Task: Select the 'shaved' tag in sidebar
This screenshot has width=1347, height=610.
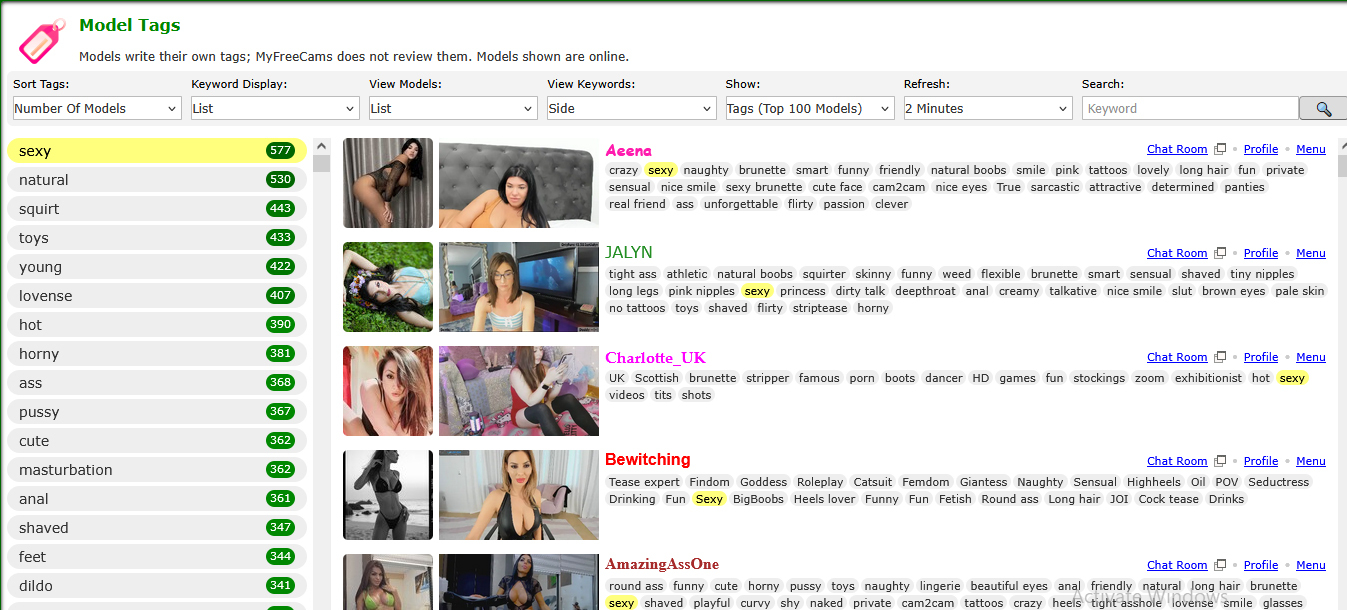Action: click(156, 528)
